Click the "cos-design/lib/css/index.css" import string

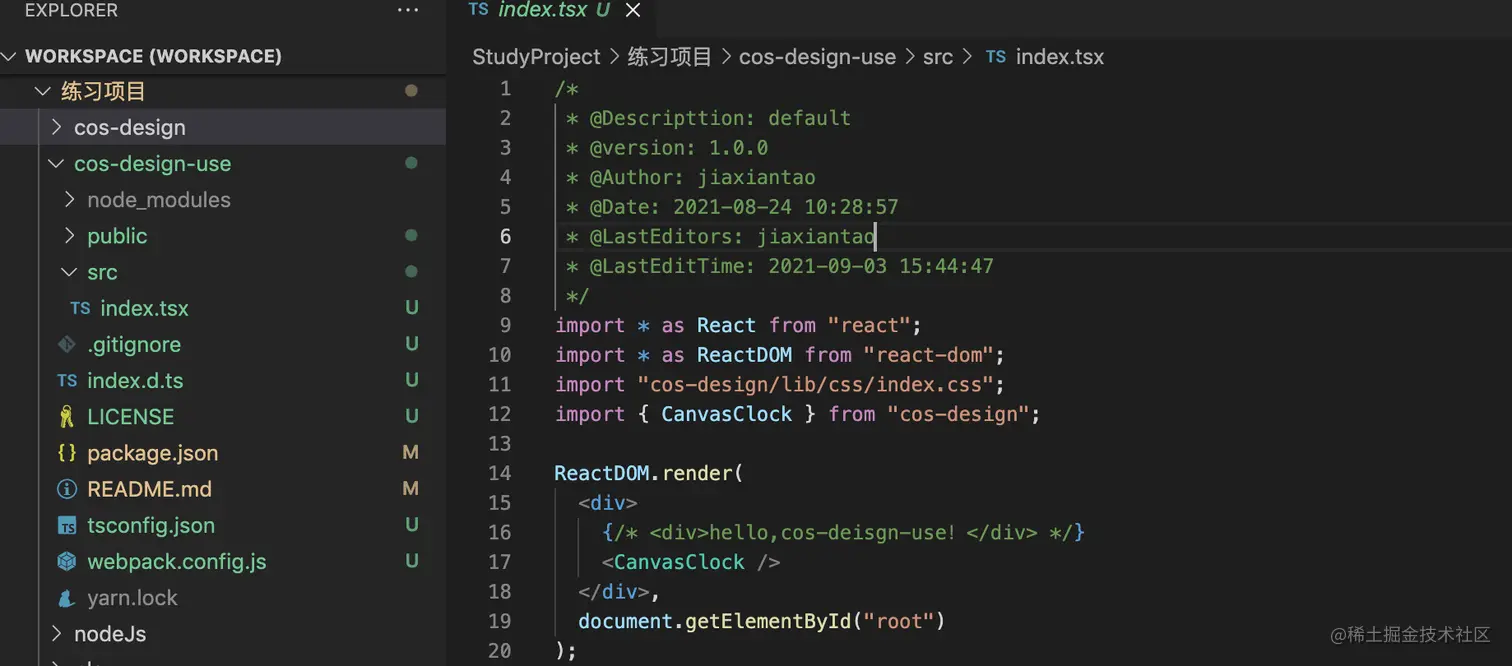[821, 385]
